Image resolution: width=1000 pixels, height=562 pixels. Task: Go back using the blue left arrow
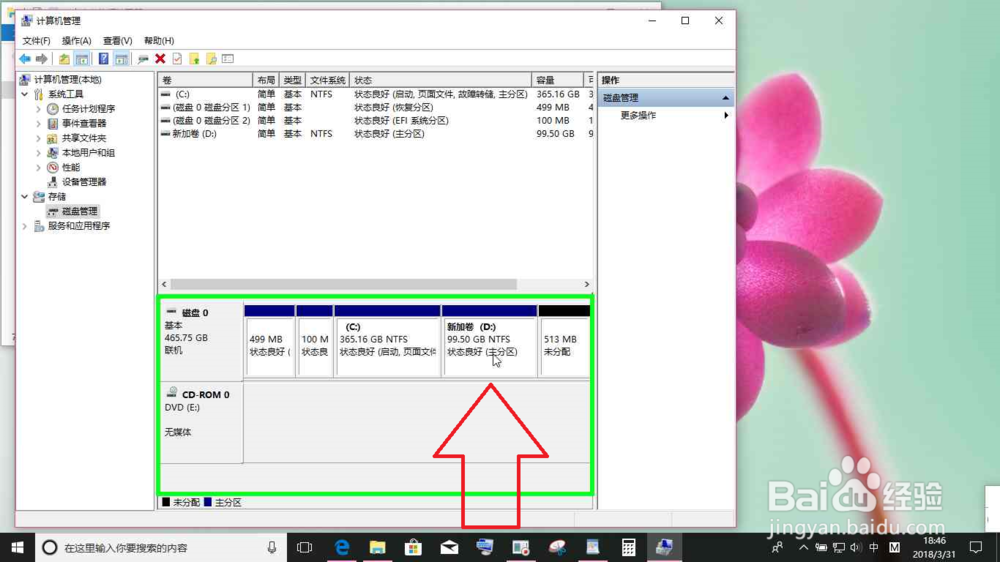25,59
